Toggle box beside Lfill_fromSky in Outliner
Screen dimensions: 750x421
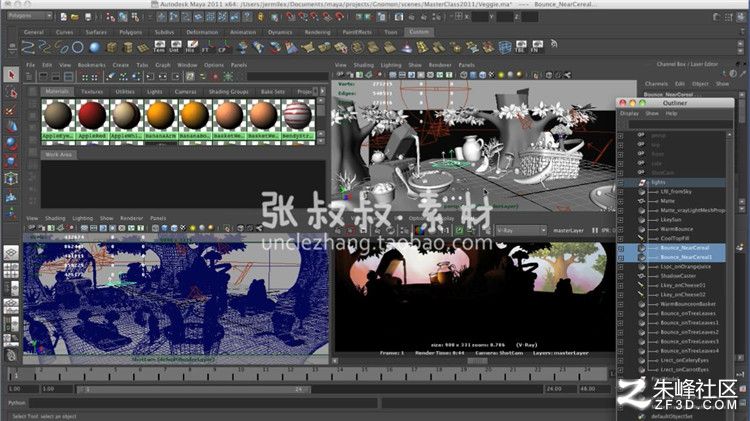(x=620, y=192)
